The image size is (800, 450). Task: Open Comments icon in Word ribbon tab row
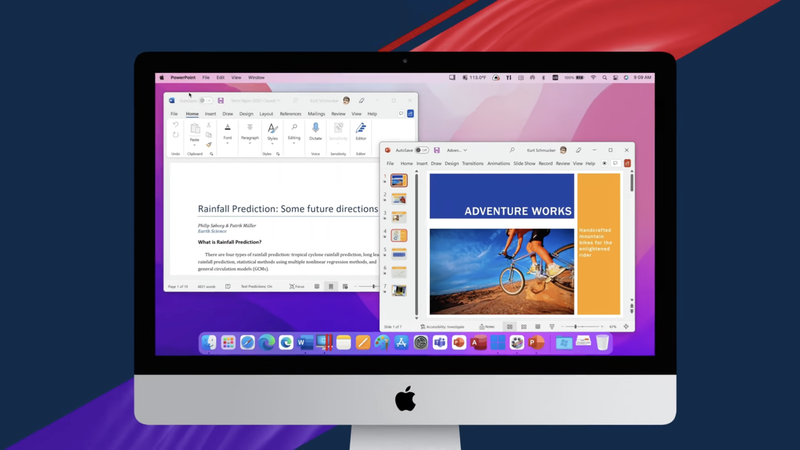click(401, 114)
